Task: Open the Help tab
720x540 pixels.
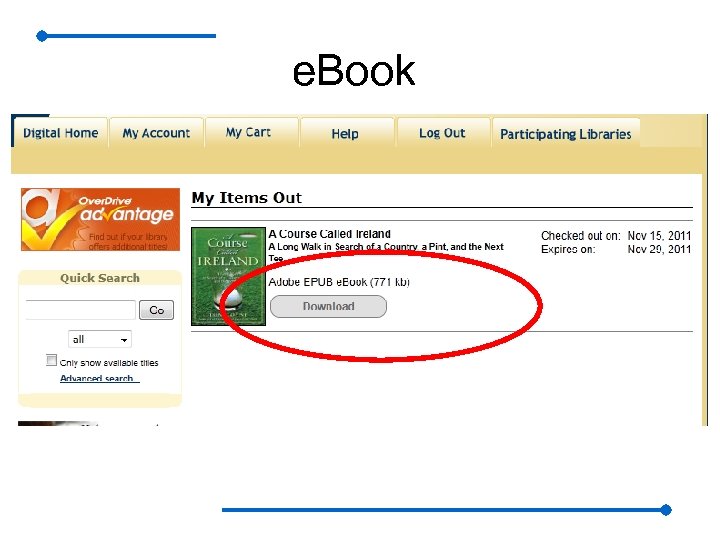Action: coord(345,134)
